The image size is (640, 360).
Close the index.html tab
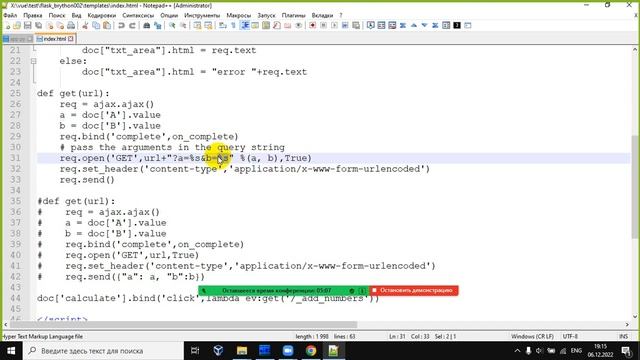click(71, 38)
